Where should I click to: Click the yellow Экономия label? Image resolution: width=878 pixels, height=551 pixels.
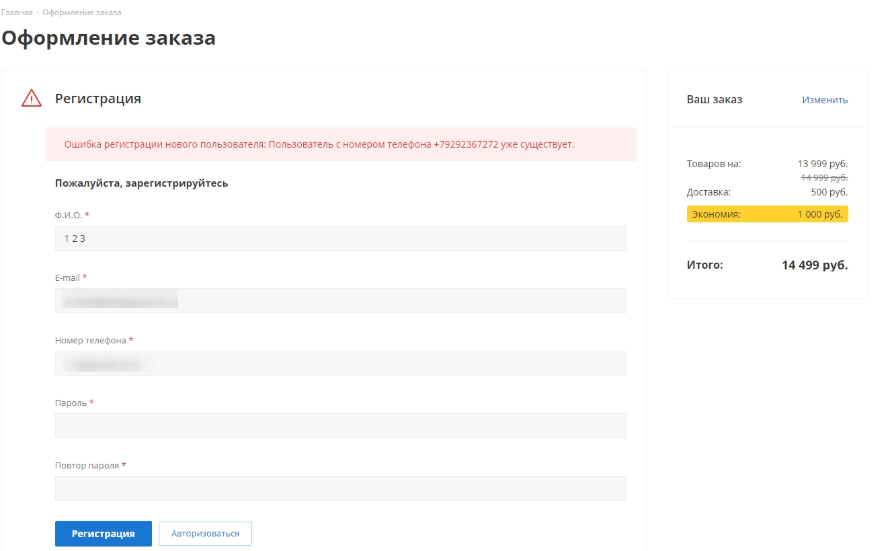point(716,214)
